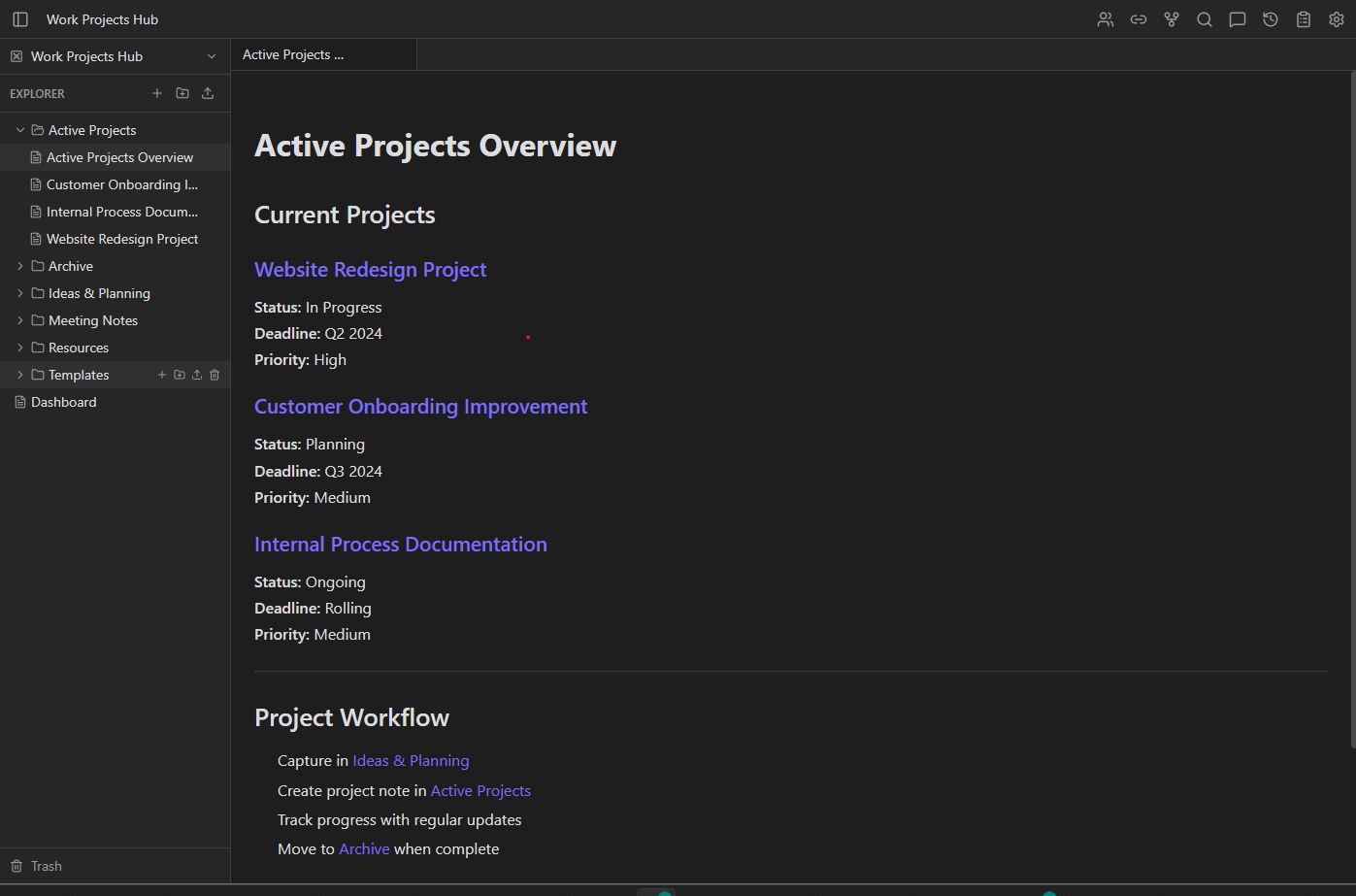Open the comments panel icon
Image resolution: width=1356 pixels, height=896 pixels.
[1238, 18]
